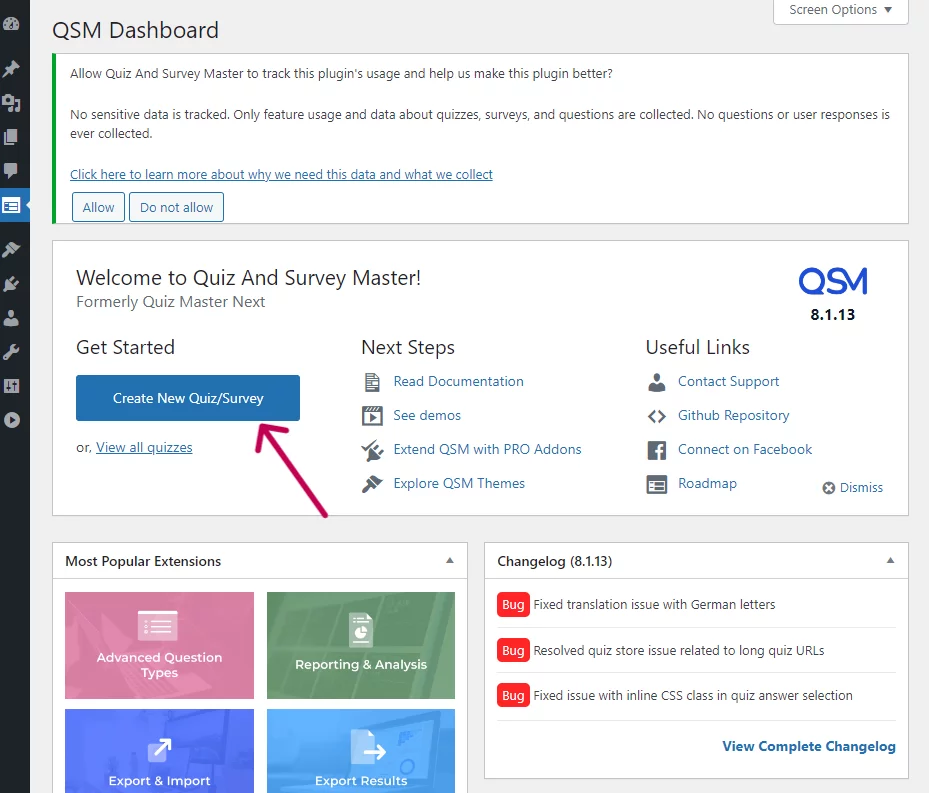Viewport: 929px width, 793px height.
Task: Open Media library icon in sidebar
Action: 12,103
